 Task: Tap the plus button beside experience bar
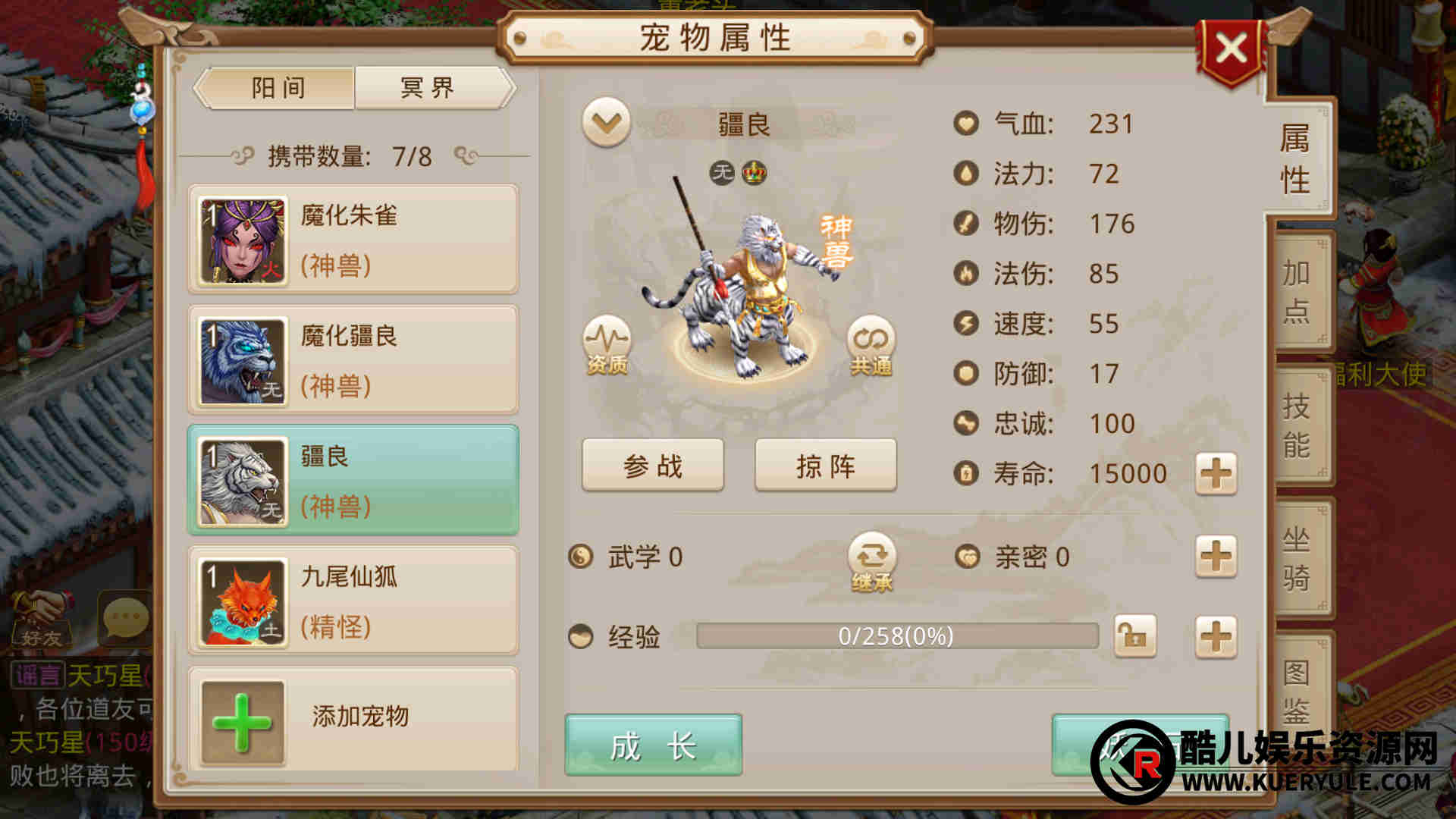1216,636
